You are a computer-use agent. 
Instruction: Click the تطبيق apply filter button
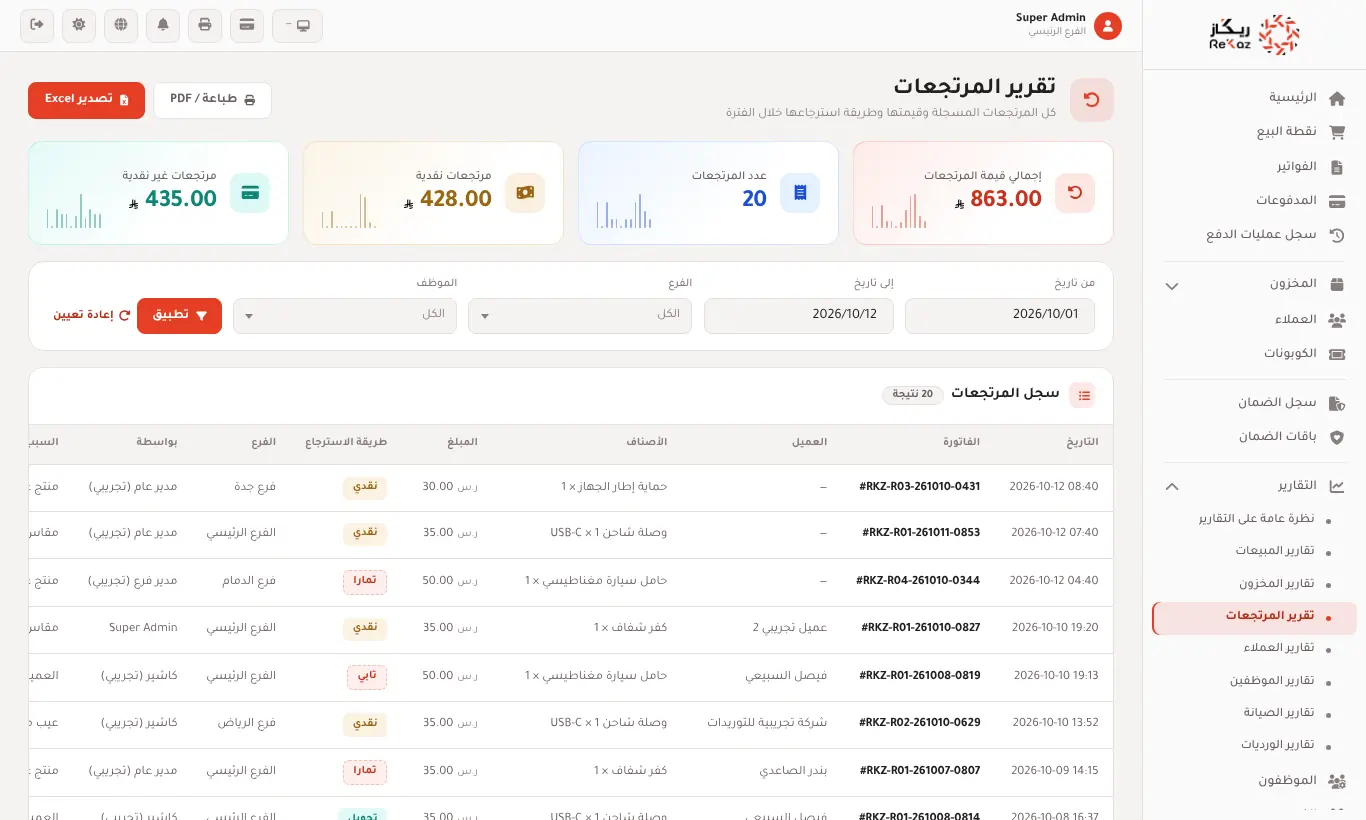click(179, 316)
